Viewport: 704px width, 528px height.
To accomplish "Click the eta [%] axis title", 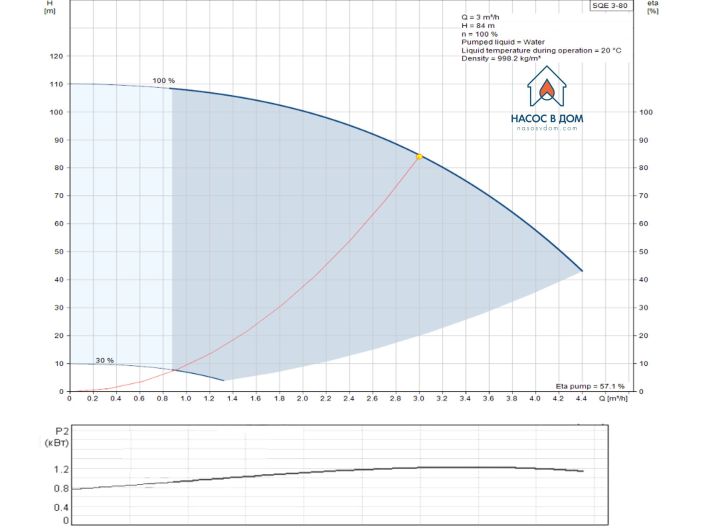I will point(653,7).
